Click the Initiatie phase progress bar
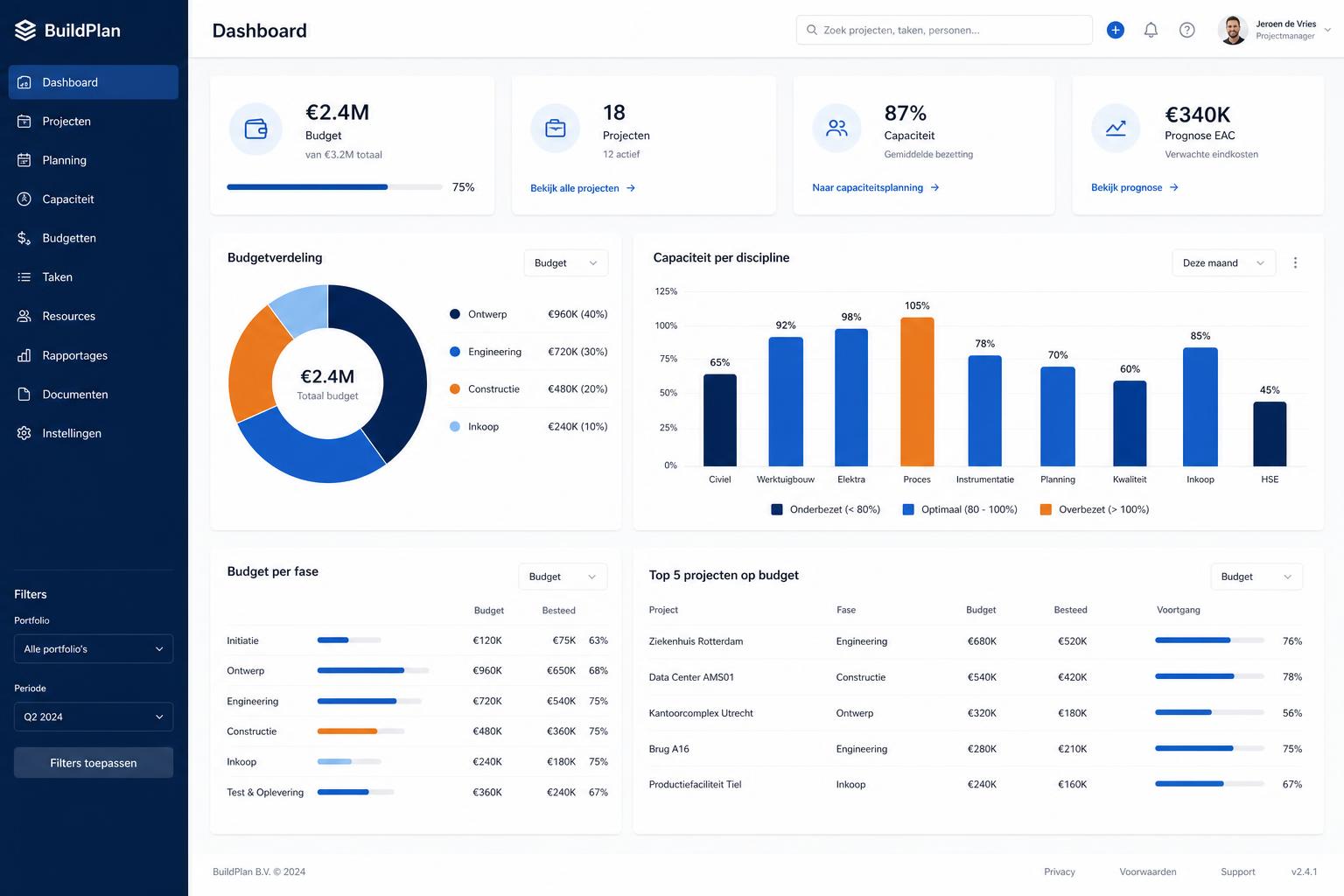Viewport: 1344px width, 896px height. tap(349, 640)
